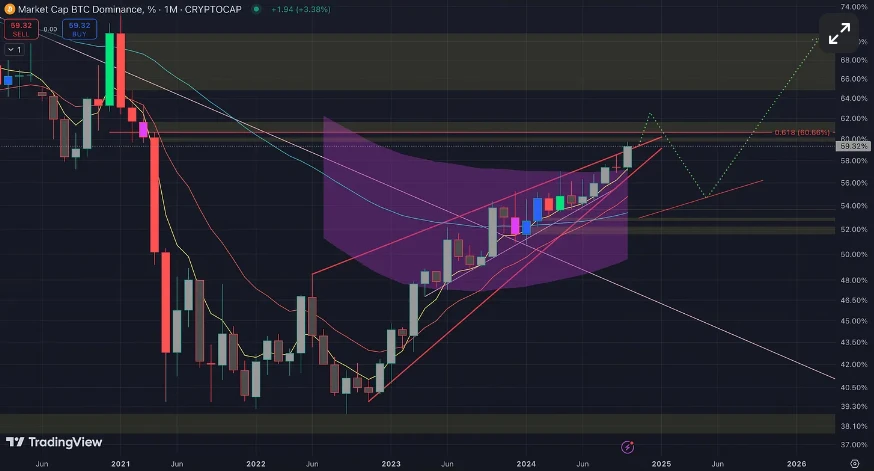Click the 0.03 spread value
This screenshot has height=471, width=874.
(50, 30)
